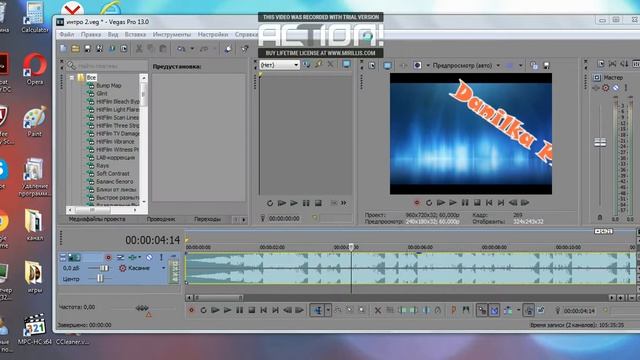Click the Open folder icon in main toolbar
The width and height of the screenshot is (640, 360).
(x=76, y=49)
